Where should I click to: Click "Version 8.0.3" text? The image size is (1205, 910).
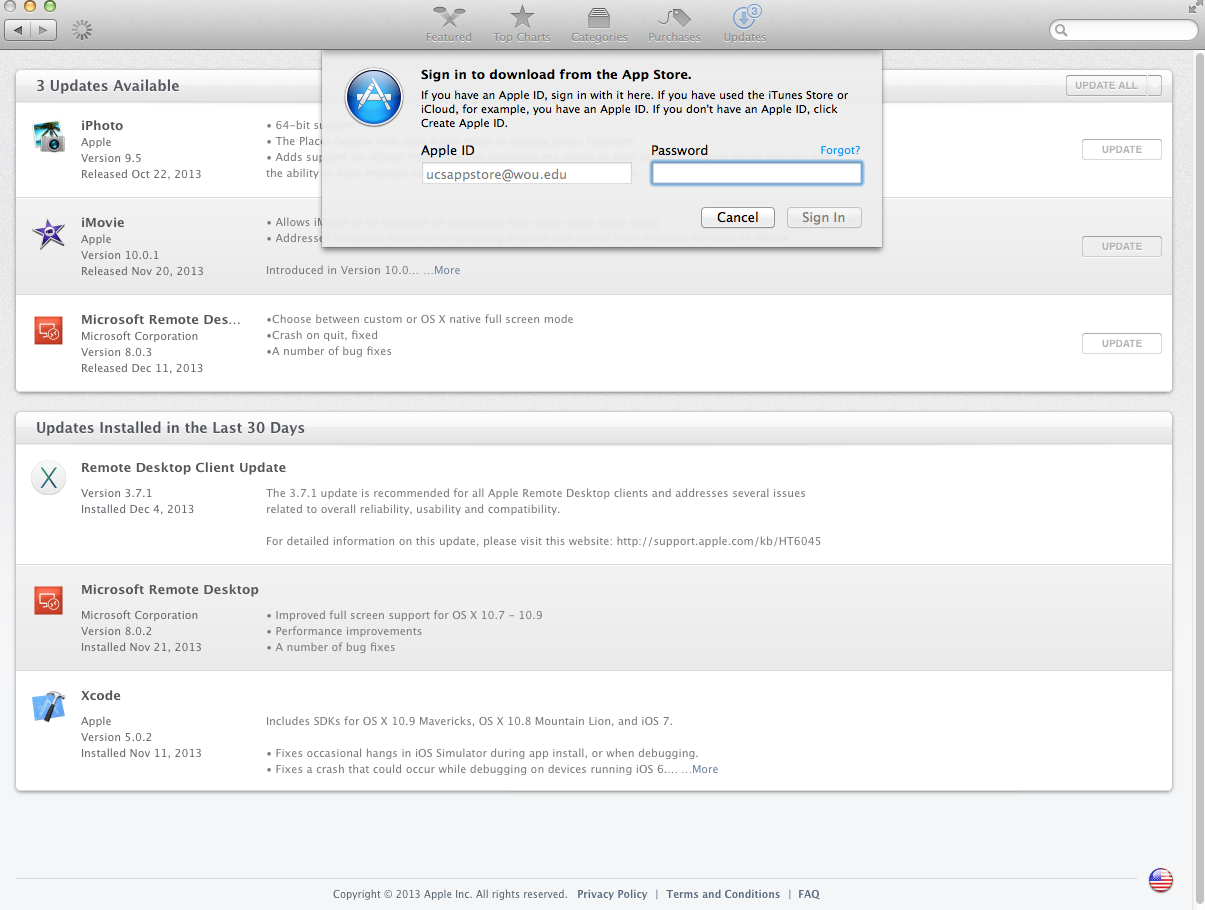(116, 352)
